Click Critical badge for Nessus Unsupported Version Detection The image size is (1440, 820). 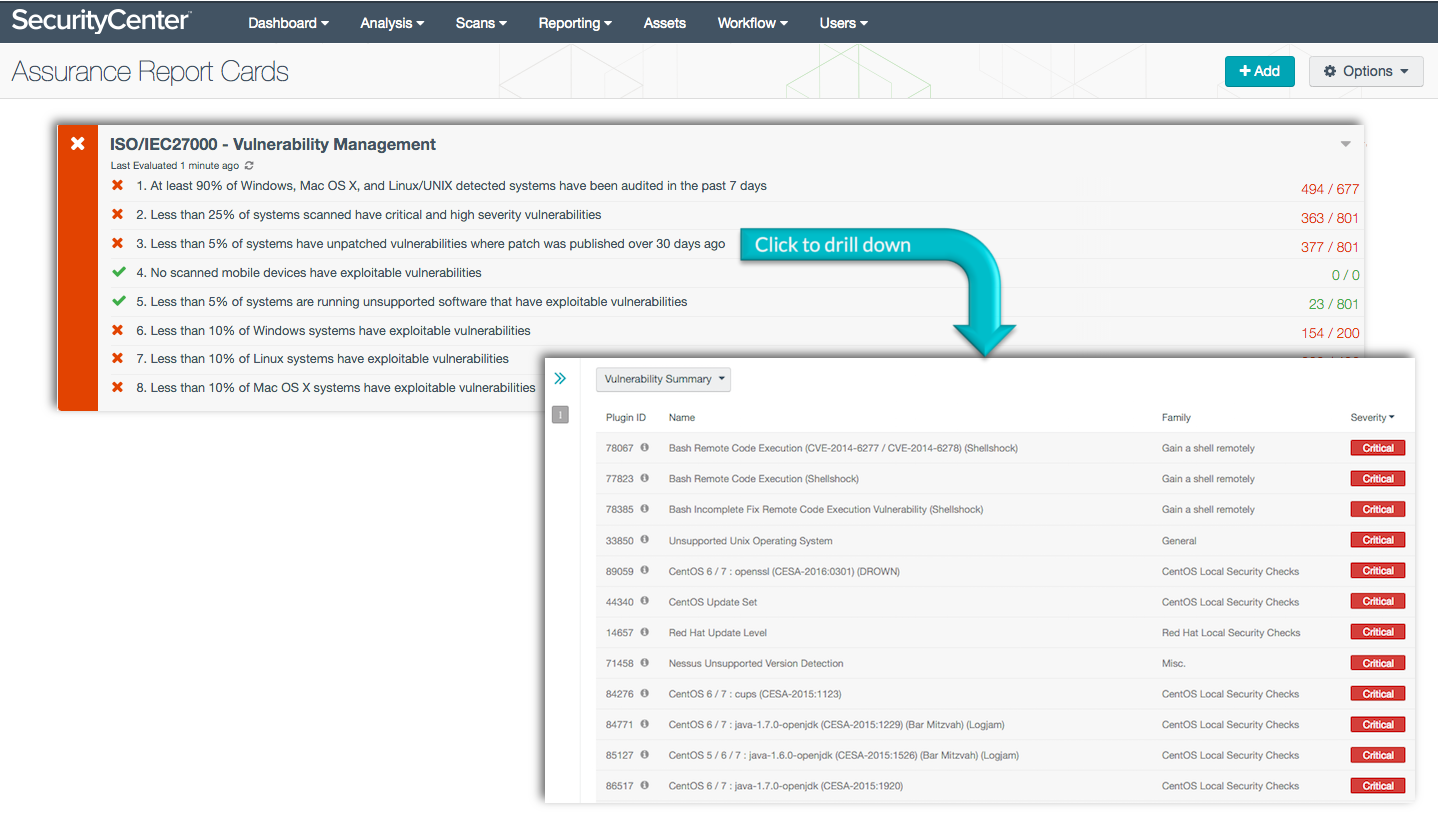[x=1378, y=663]
